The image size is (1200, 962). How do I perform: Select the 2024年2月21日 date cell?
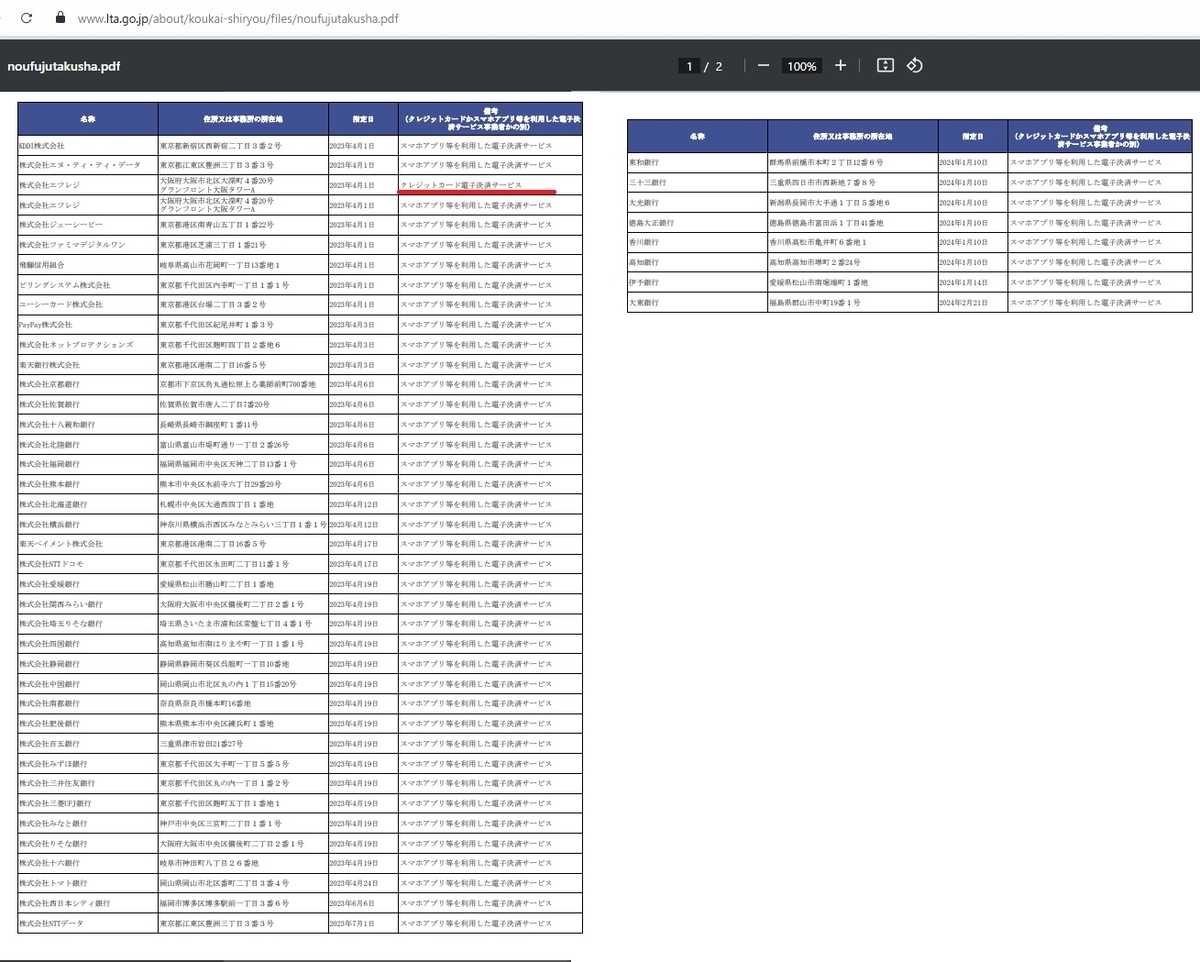(973, 302)
